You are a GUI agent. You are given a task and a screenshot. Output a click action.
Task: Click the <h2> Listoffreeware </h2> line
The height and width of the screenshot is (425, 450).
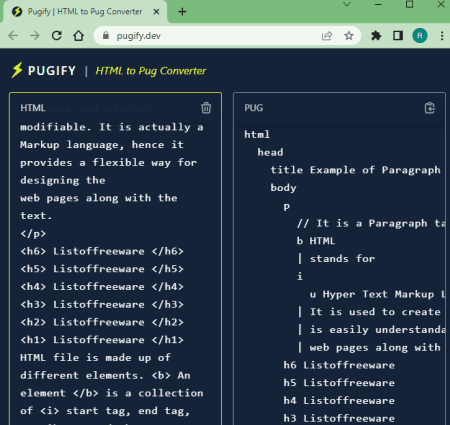(102, 322)
